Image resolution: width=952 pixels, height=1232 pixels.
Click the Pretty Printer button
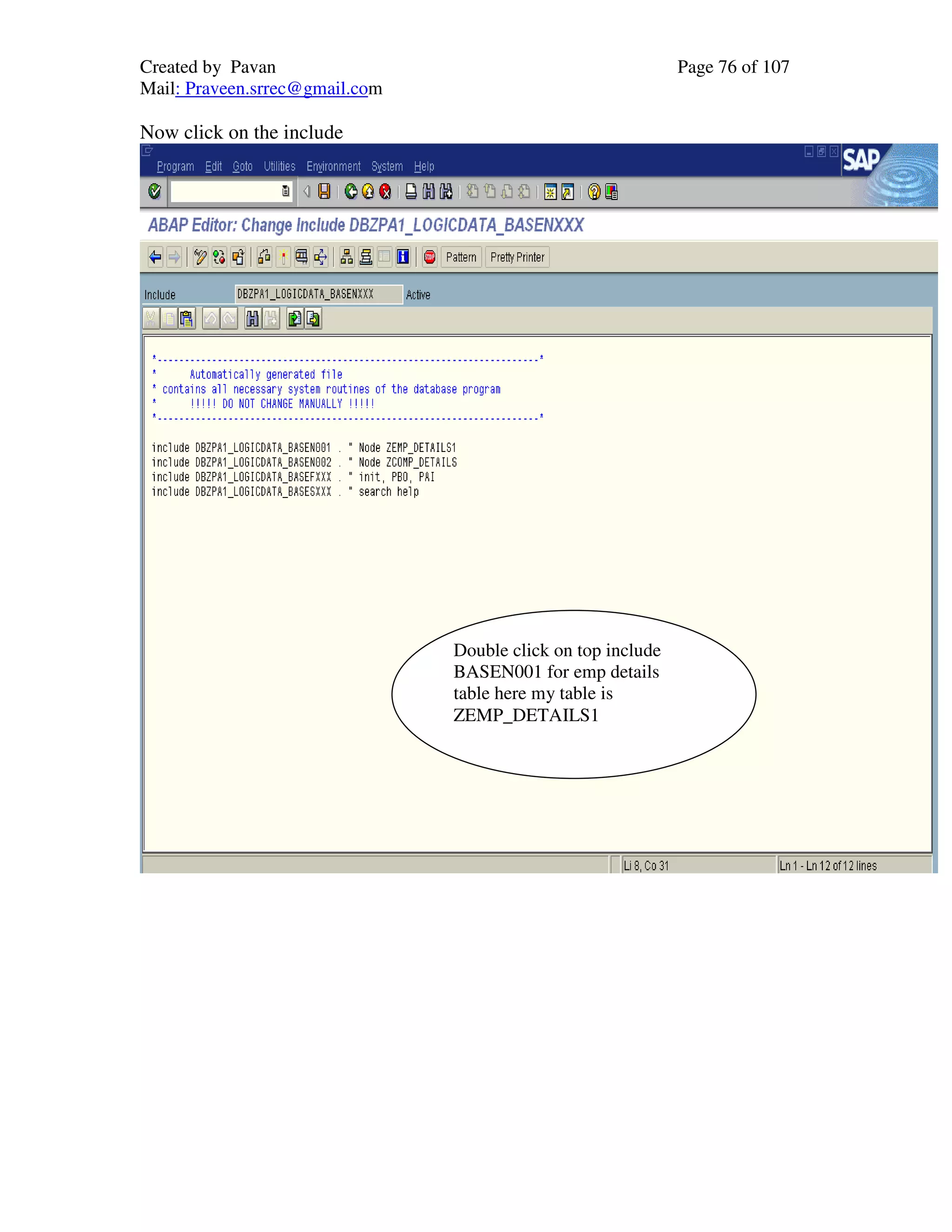pos(517,257)
